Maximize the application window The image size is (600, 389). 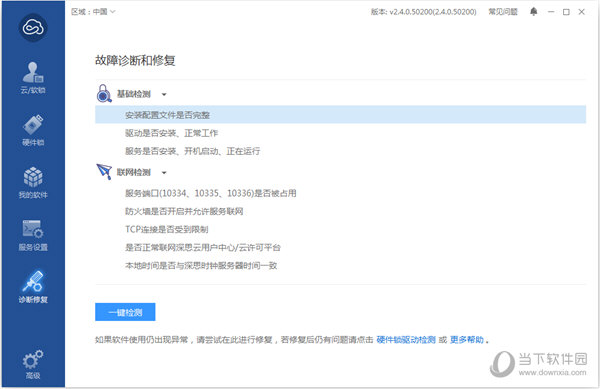(566, 12)
